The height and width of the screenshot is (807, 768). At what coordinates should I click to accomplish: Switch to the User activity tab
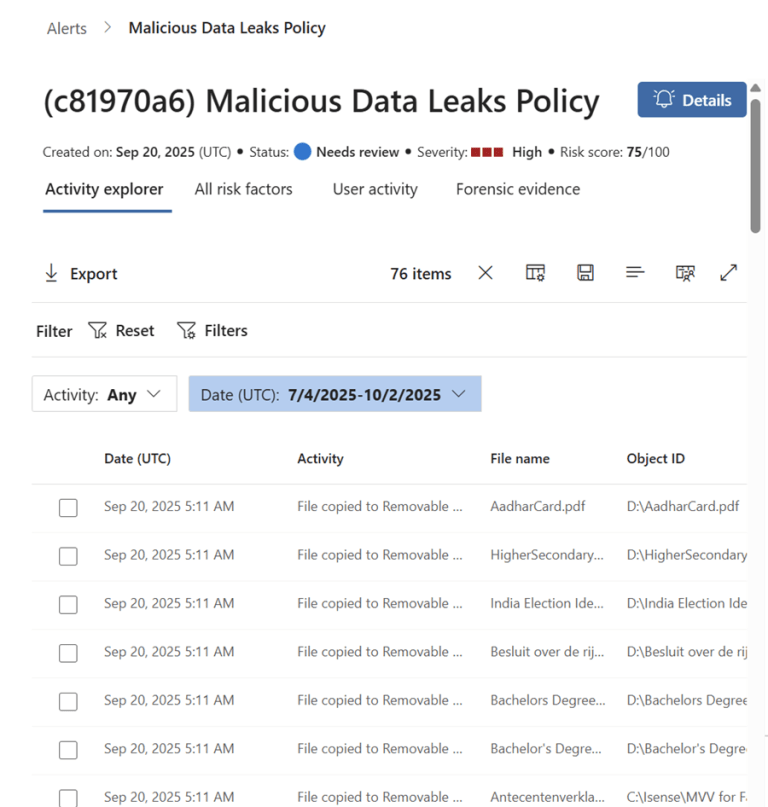tap(375, 189)
